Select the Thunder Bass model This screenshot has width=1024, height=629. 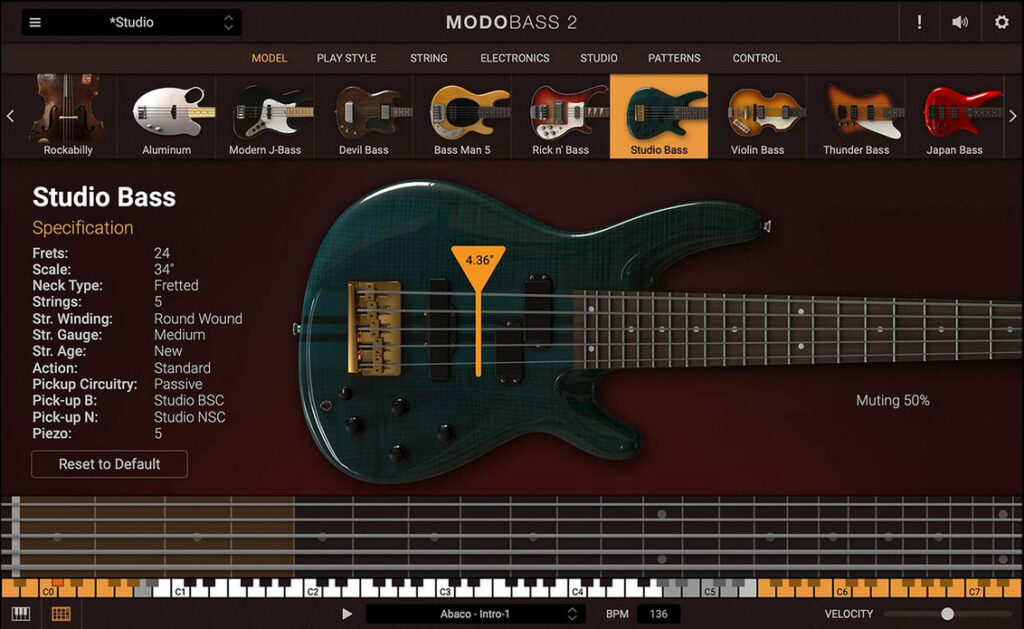pos(856,116)
